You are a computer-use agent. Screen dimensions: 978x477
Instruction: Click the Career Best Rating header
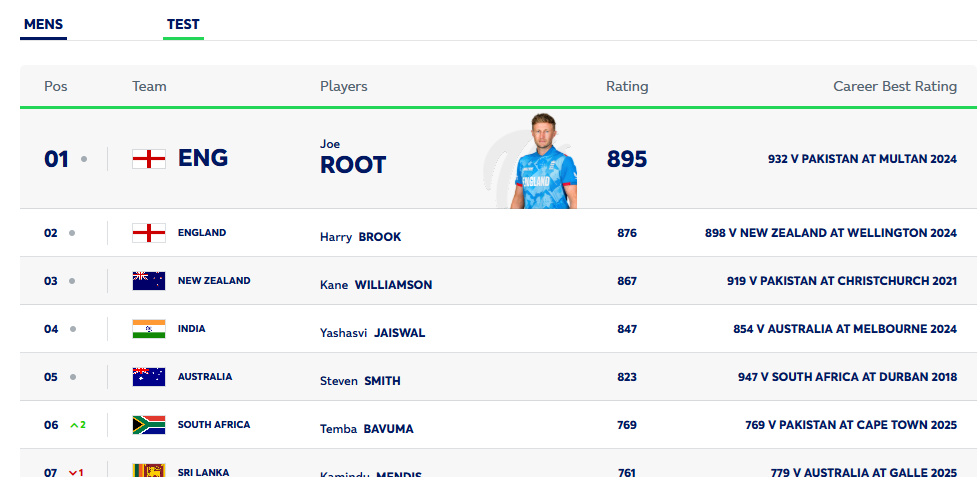(895, 86)
